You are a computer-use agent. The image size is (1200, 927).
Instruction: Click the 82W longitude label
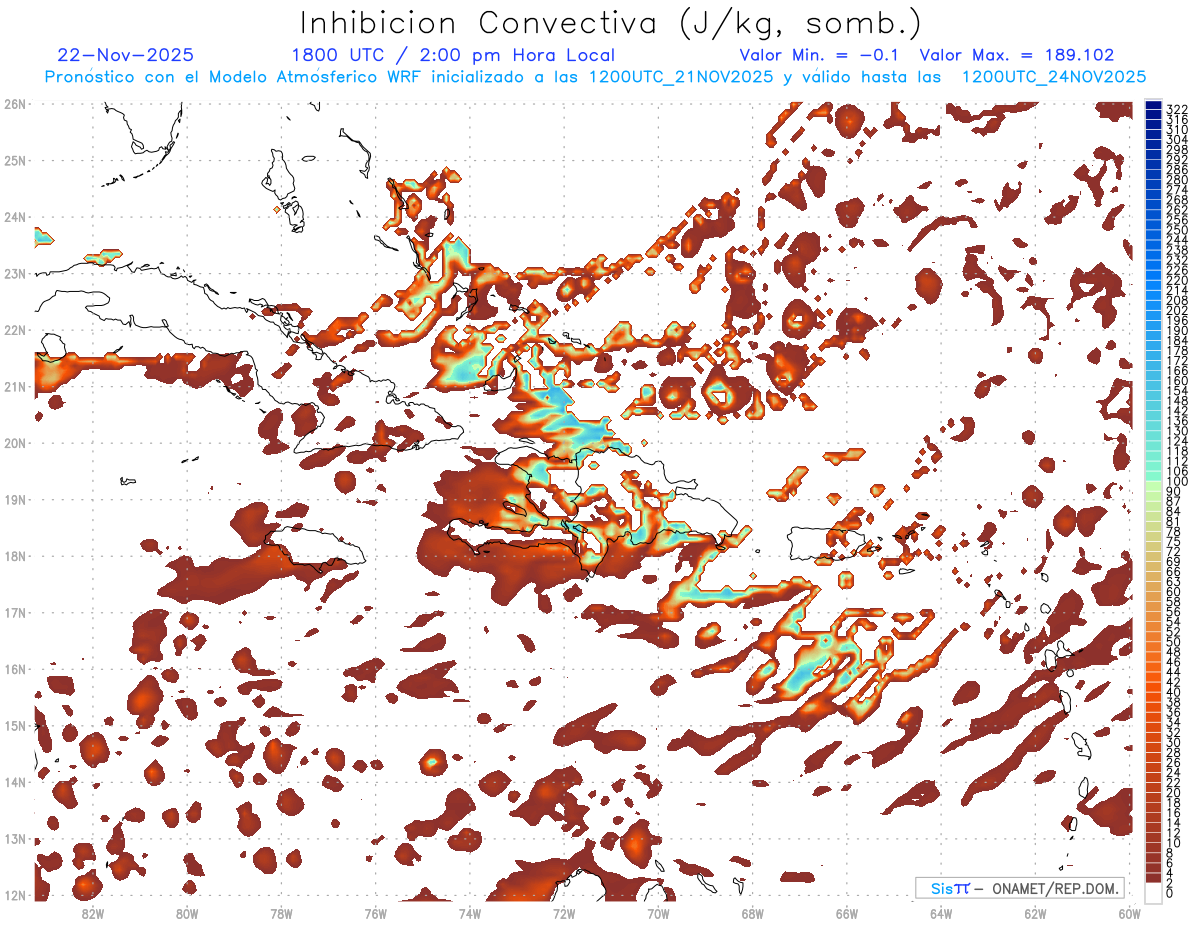pos(93,913)
